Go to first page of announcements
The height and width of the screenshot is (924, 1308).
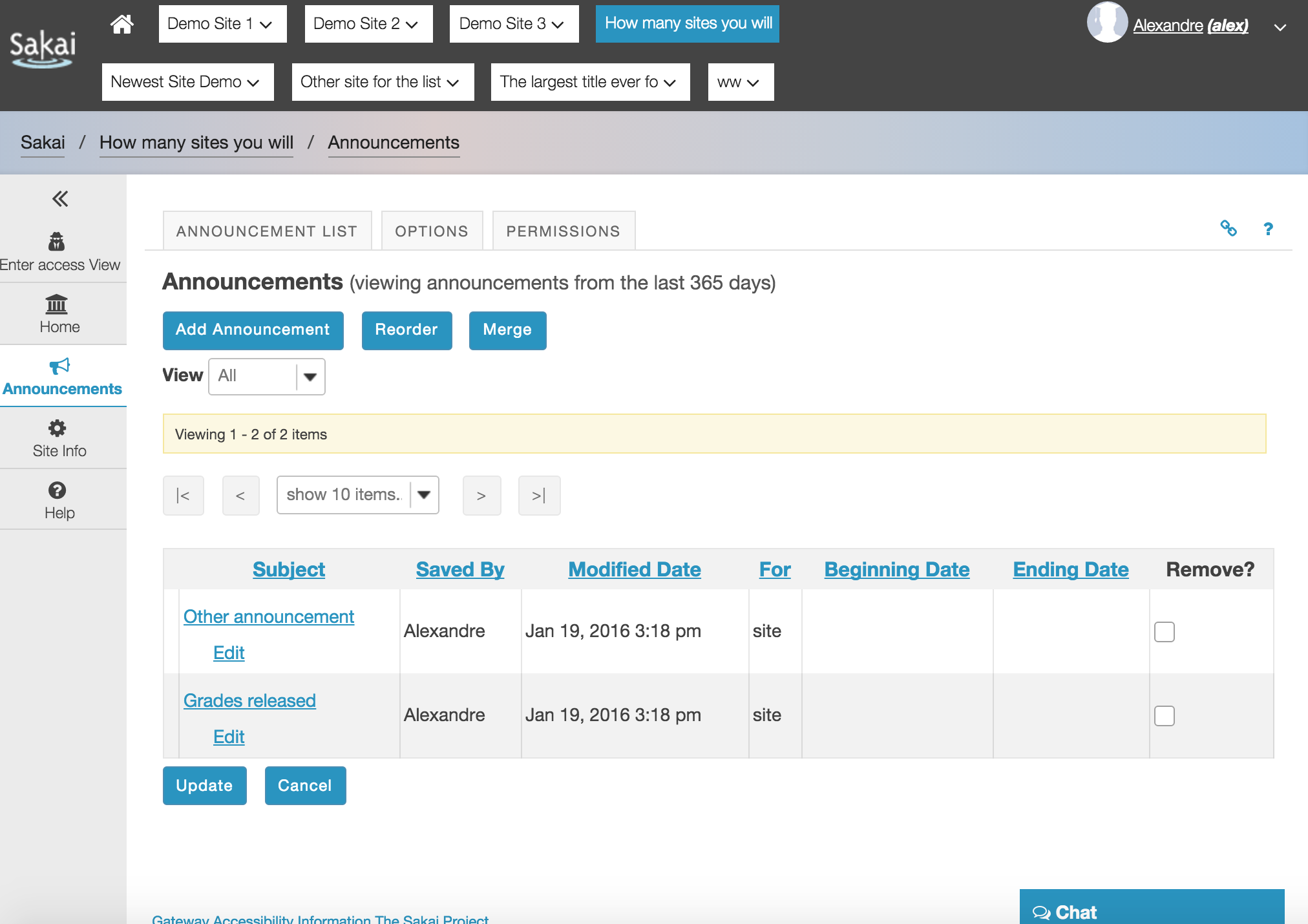(x=184, y=496)
